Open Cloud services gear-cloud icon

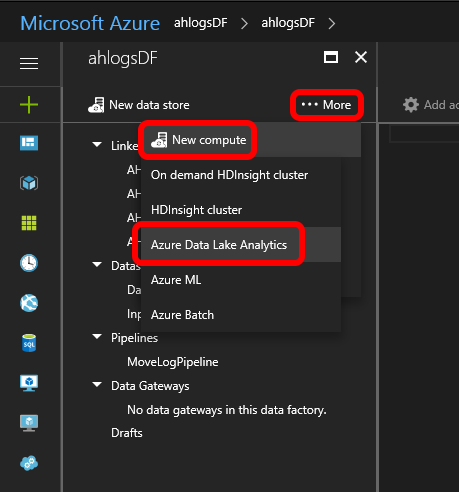pyautogui.click(x=29, y=463)
